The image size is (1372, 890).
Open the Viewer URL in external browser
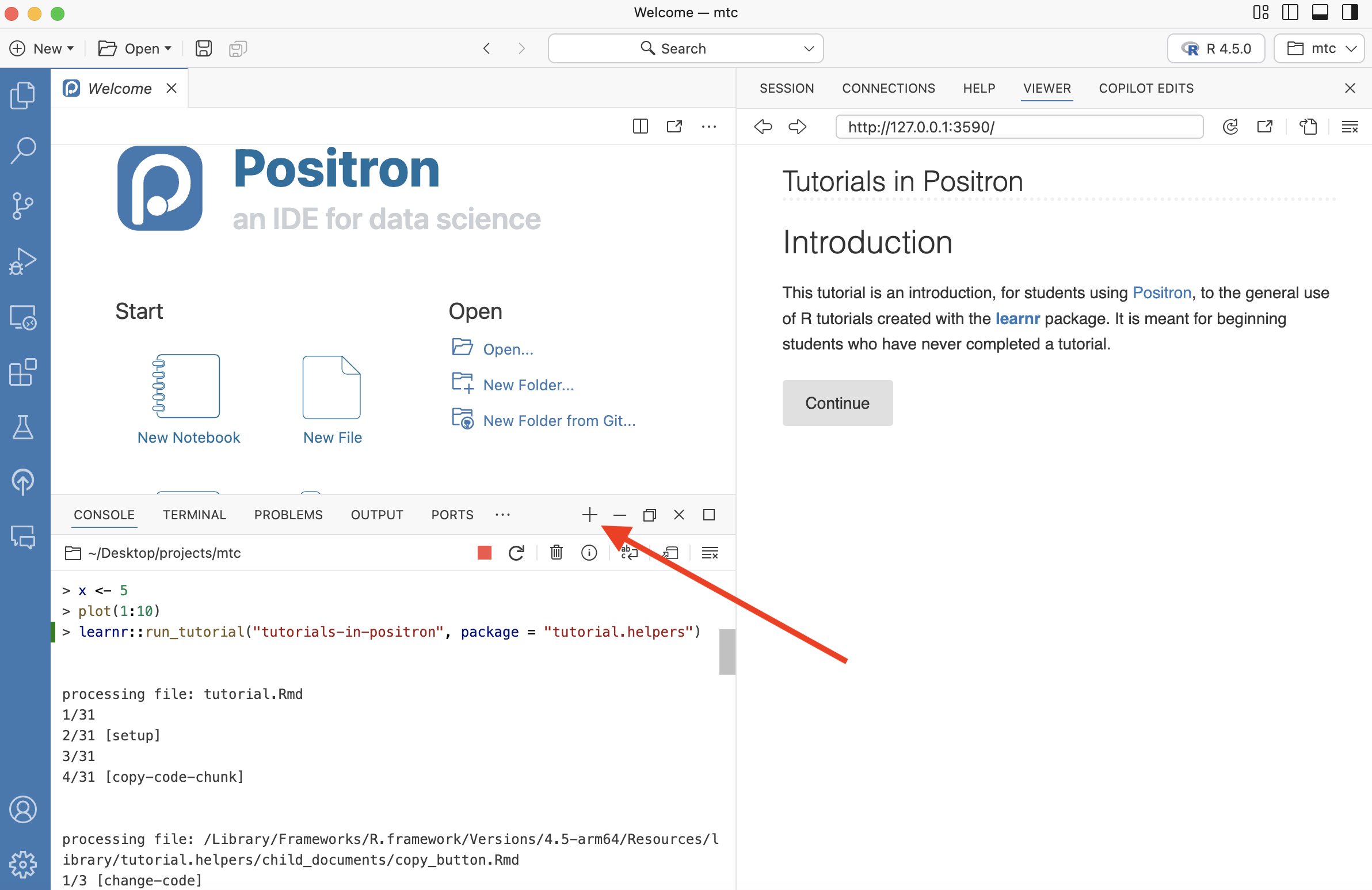coord(1265,126)
